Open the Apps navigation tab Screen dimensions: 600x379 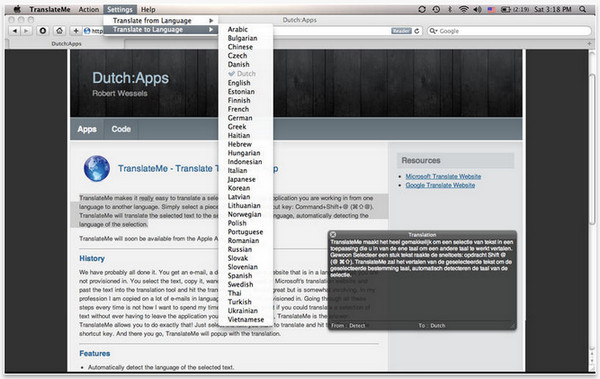pos(87,129)
